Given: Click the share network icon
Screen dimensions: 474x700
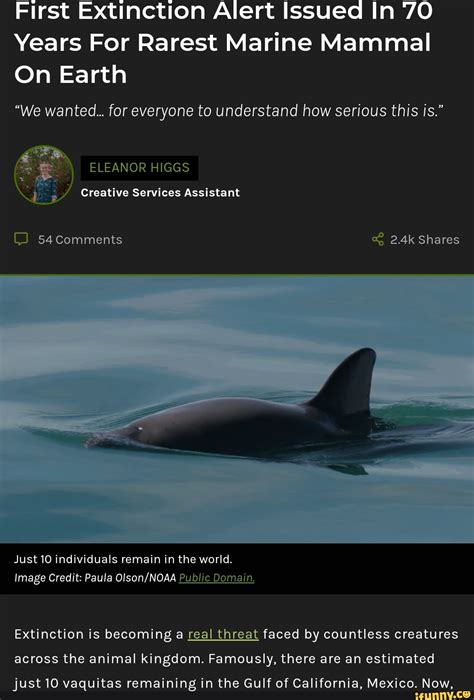Looking at the screenshot, I should click(x=378, y=239).
